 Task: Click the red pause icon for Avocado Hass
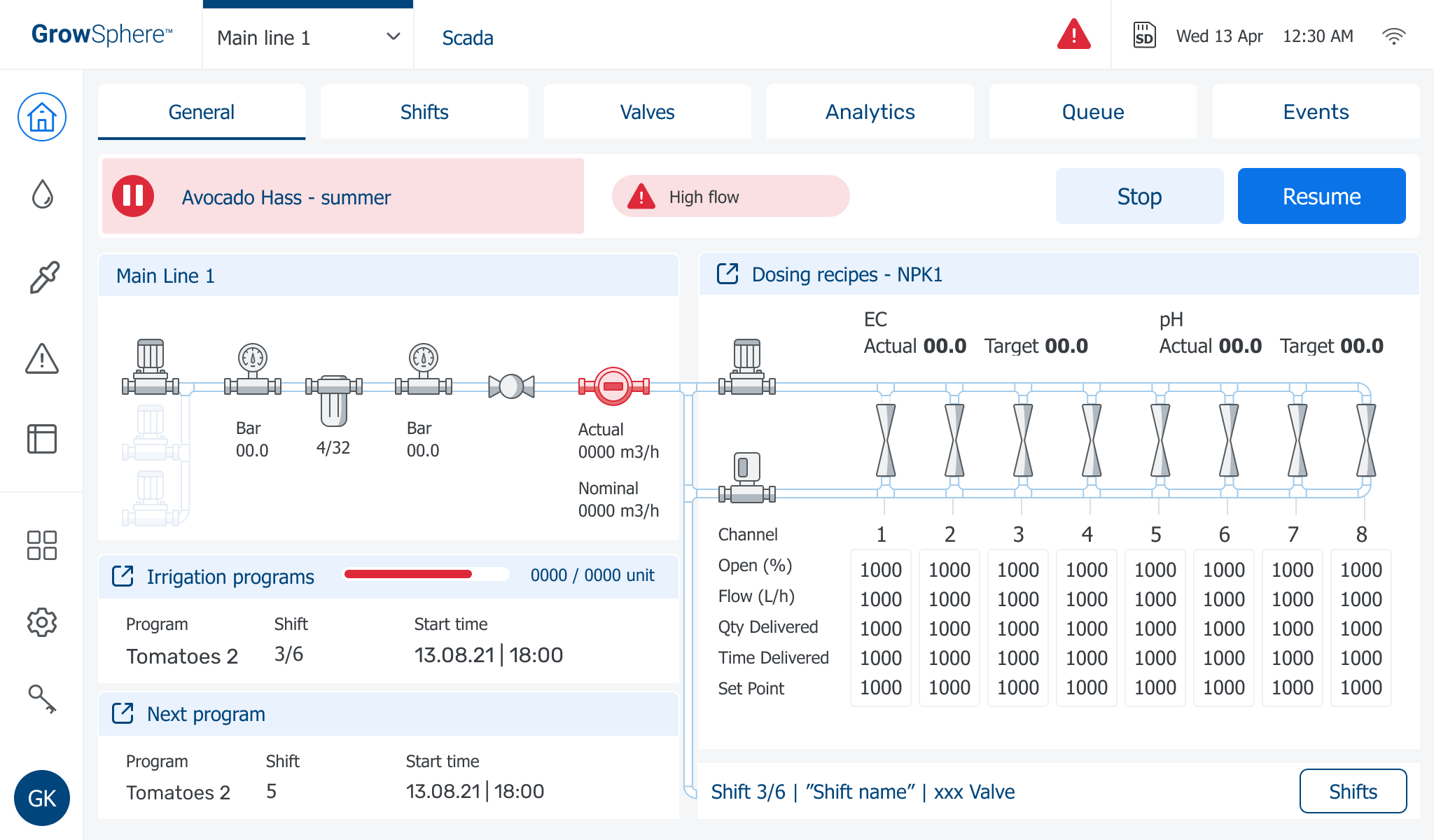[133, 196]
